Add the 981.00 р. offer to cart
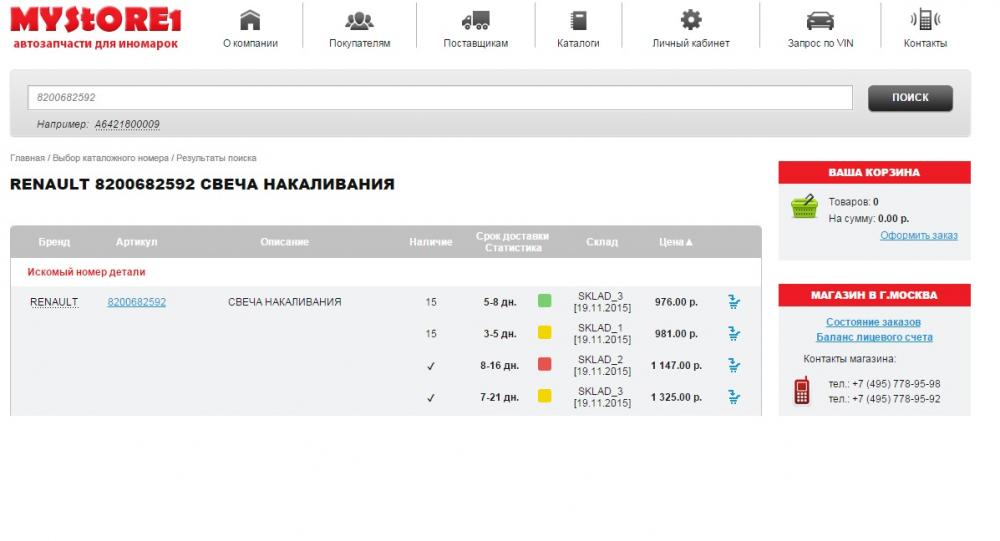Viewport: 1000px width, 541px height. [734, 334]
